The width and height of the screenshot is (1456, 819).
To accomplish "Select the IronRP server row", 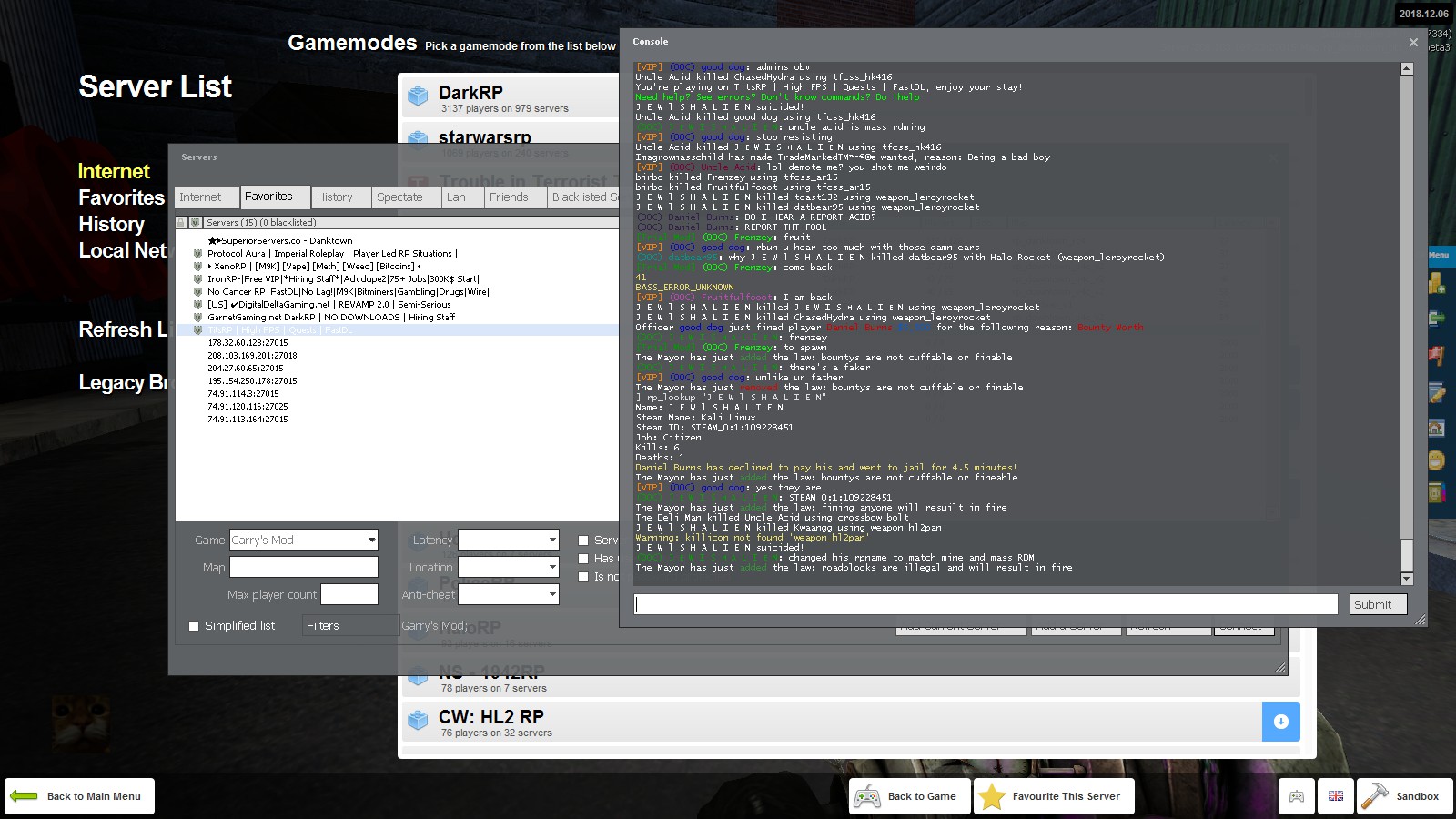I will pyautogui.click(x=398, y=279).
